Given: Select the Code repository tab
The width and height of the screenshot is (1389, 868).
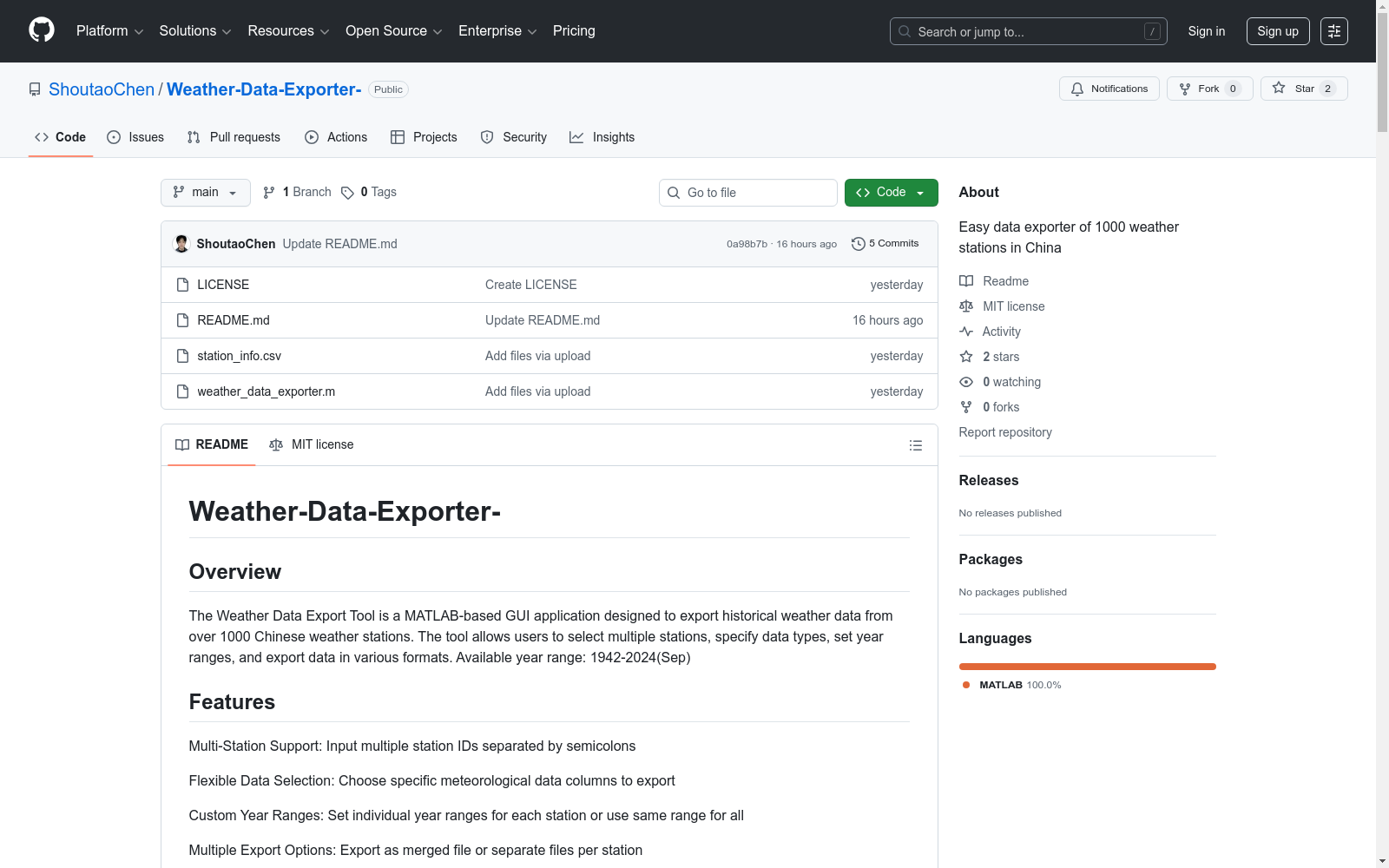Looking at the screenshot, I should (61, 137).
